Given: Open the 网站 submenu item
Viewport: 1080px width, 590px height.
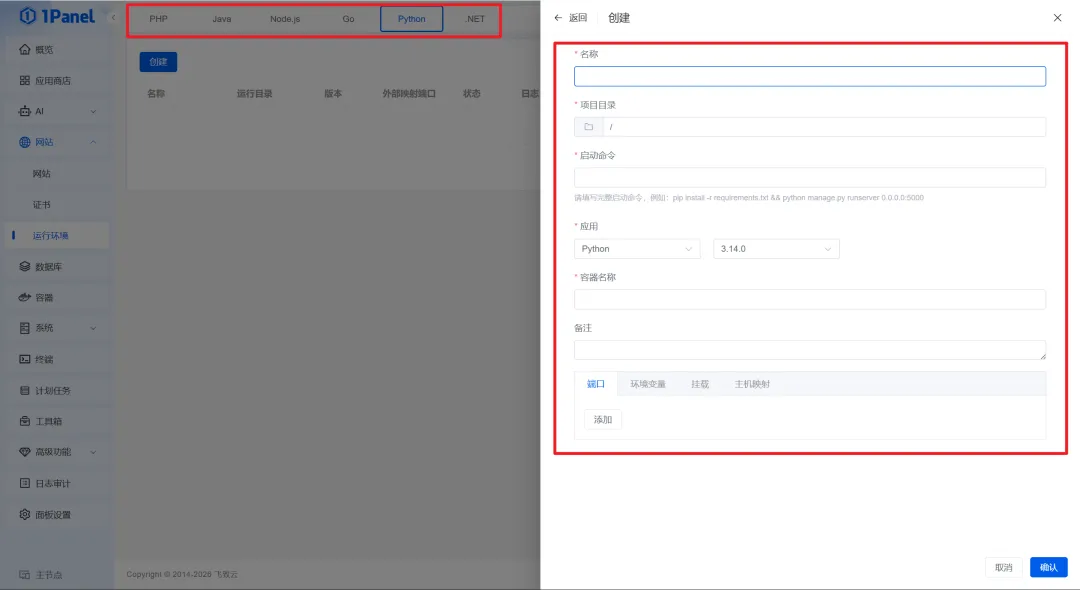Looking at the screenshot, I should [x=41, y=173].
